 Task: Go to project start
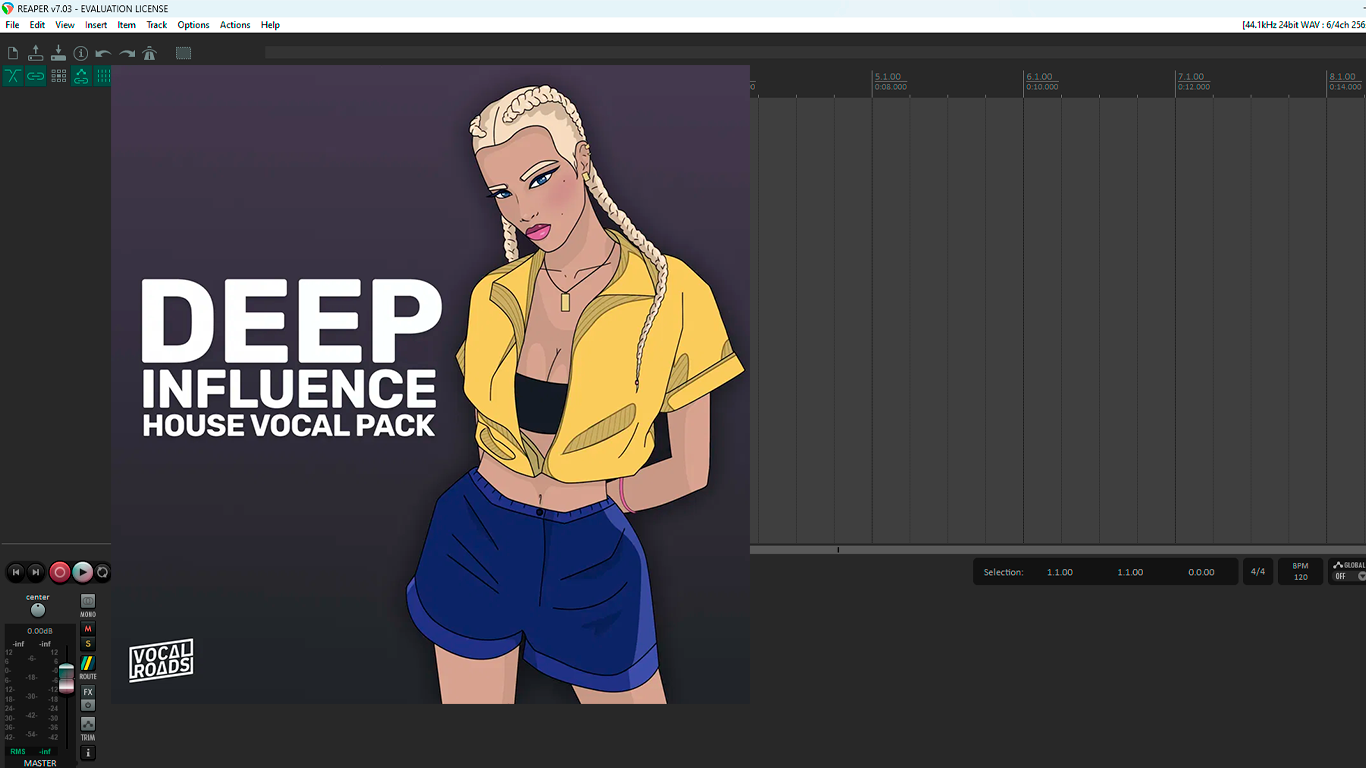tap(15, 572)
